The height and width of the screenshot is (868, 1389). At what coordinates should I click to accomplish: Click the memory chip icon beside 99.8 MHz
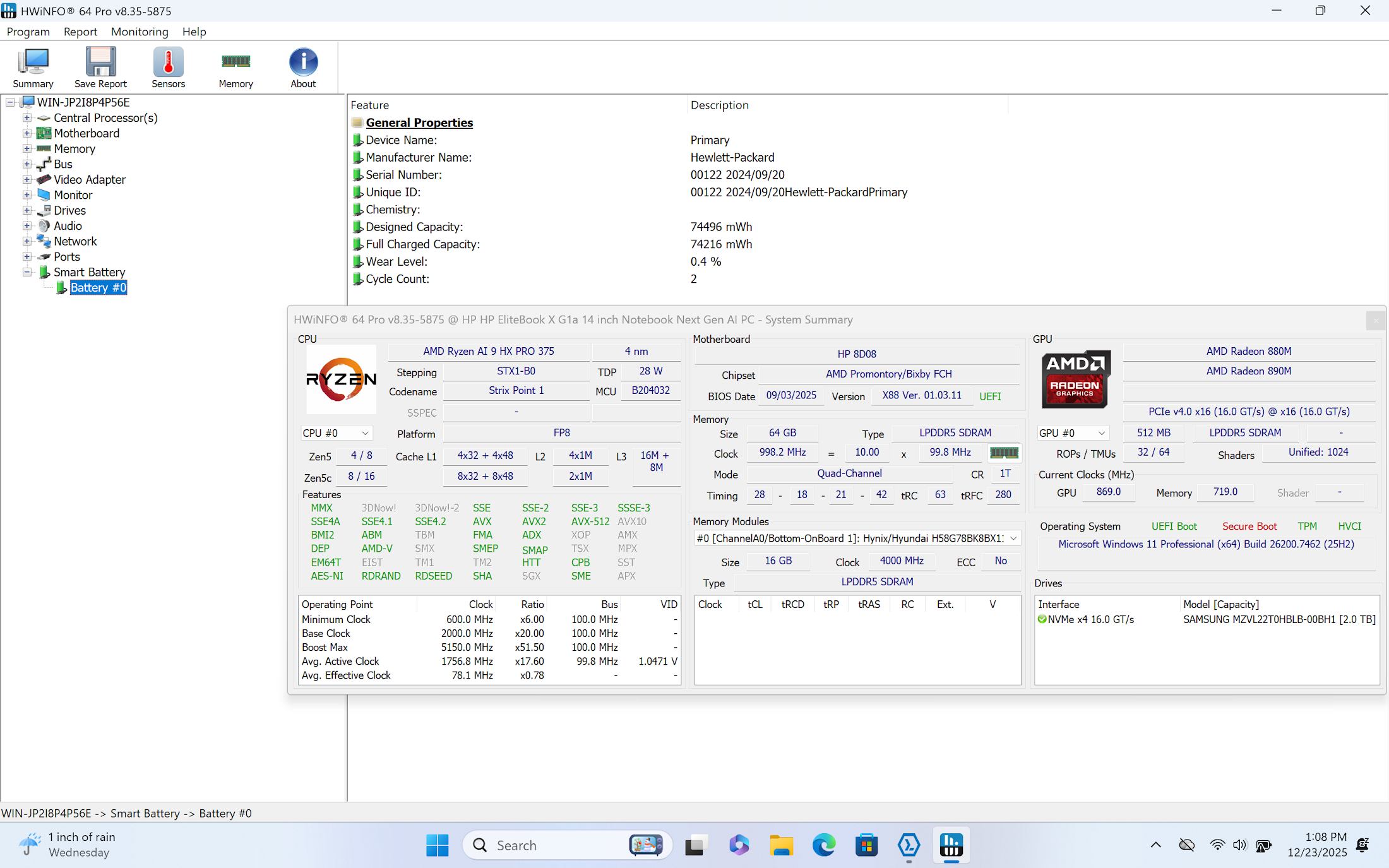pyautogui.click(x=1004, y=453)
